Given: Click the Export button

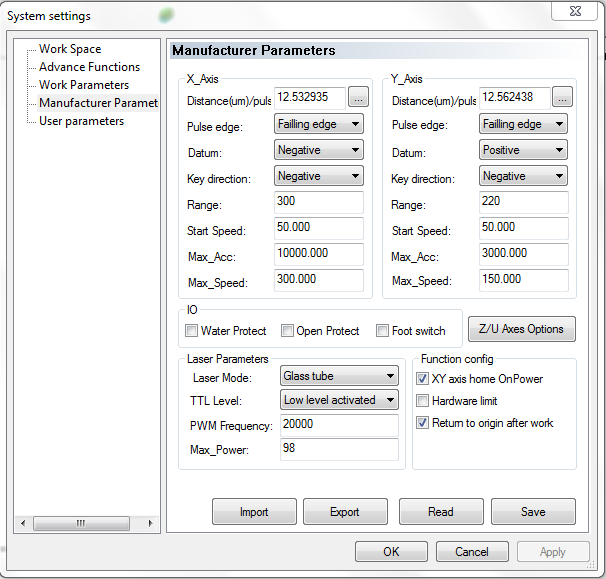Looking at the screenshot, I should pos(345,512).
